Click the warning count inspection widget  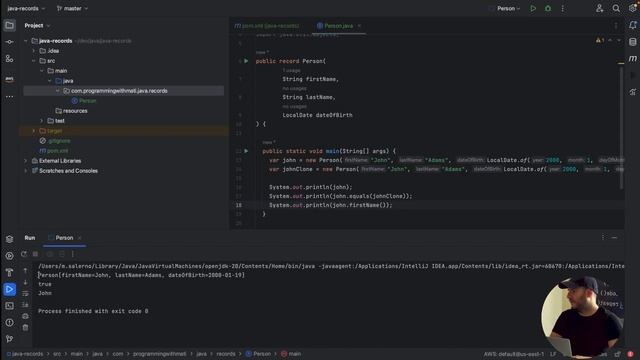click(x=600, y=40)
